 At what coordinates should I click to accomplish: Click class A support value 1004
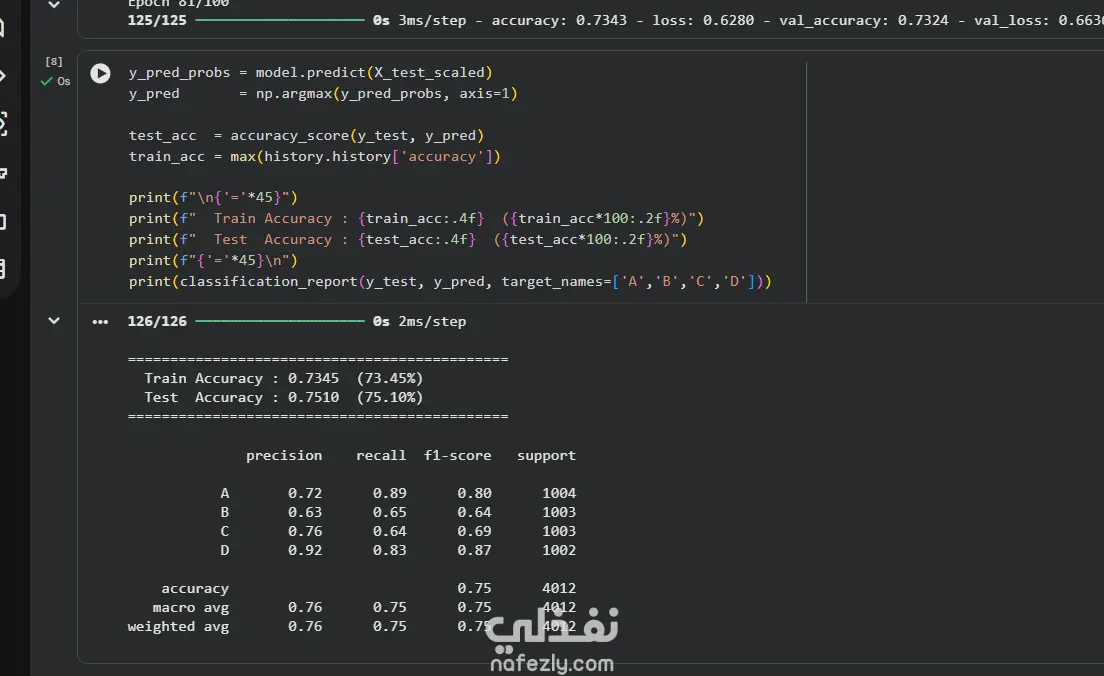pos(559,493)
